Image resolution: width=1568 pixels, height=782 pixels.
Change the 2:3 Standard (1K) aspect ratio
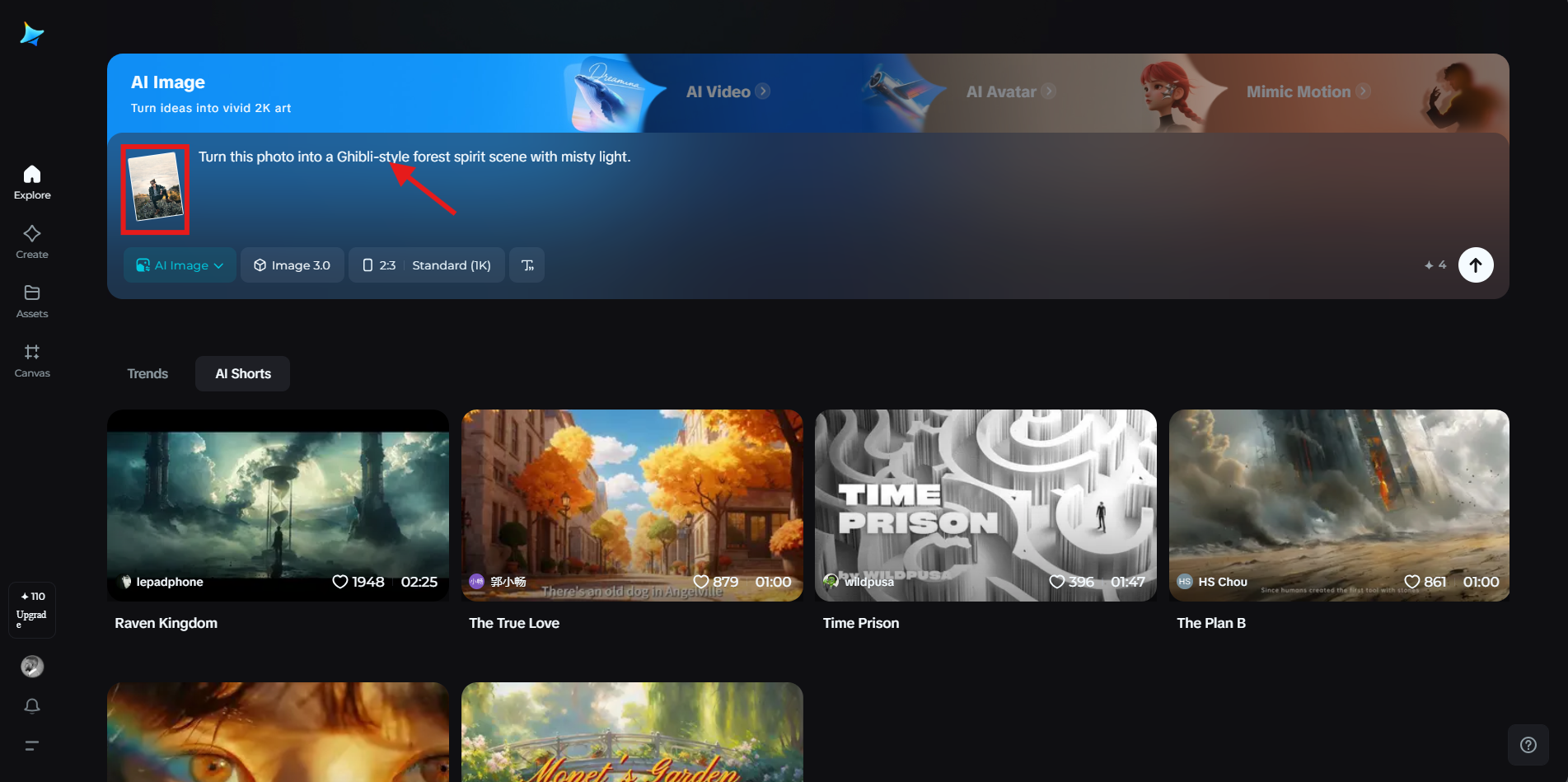tap(427, 265)
